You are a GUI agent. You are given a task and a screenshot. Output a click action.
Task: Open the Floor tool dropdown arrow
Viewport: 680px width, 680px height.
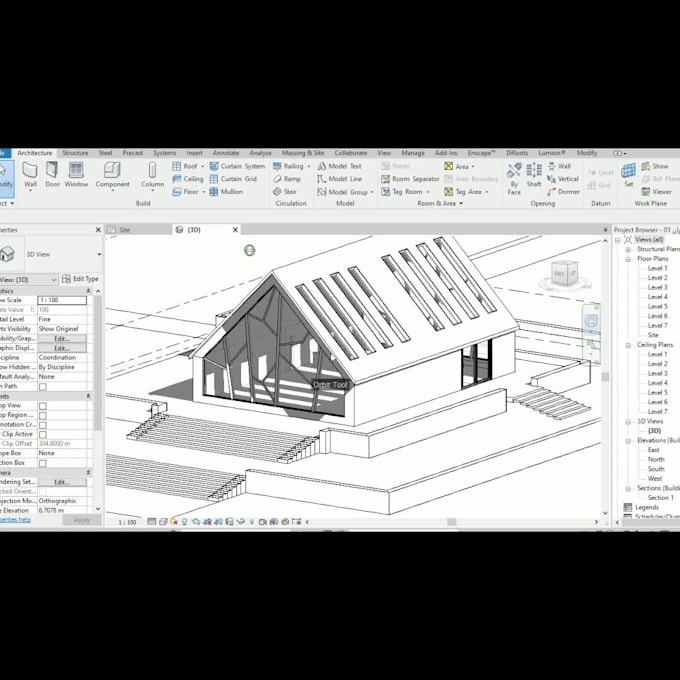coord(203,192)
